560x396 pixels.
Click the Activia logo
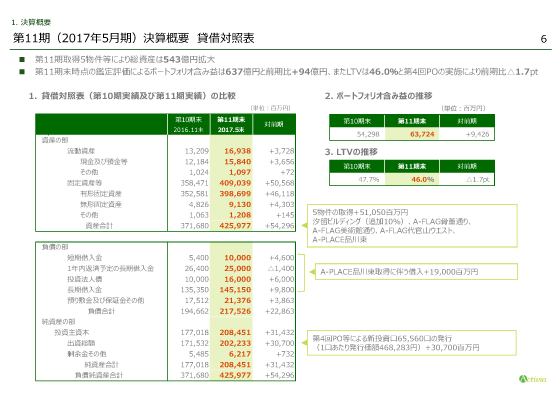pyautogui.click(x=532, y=379)
